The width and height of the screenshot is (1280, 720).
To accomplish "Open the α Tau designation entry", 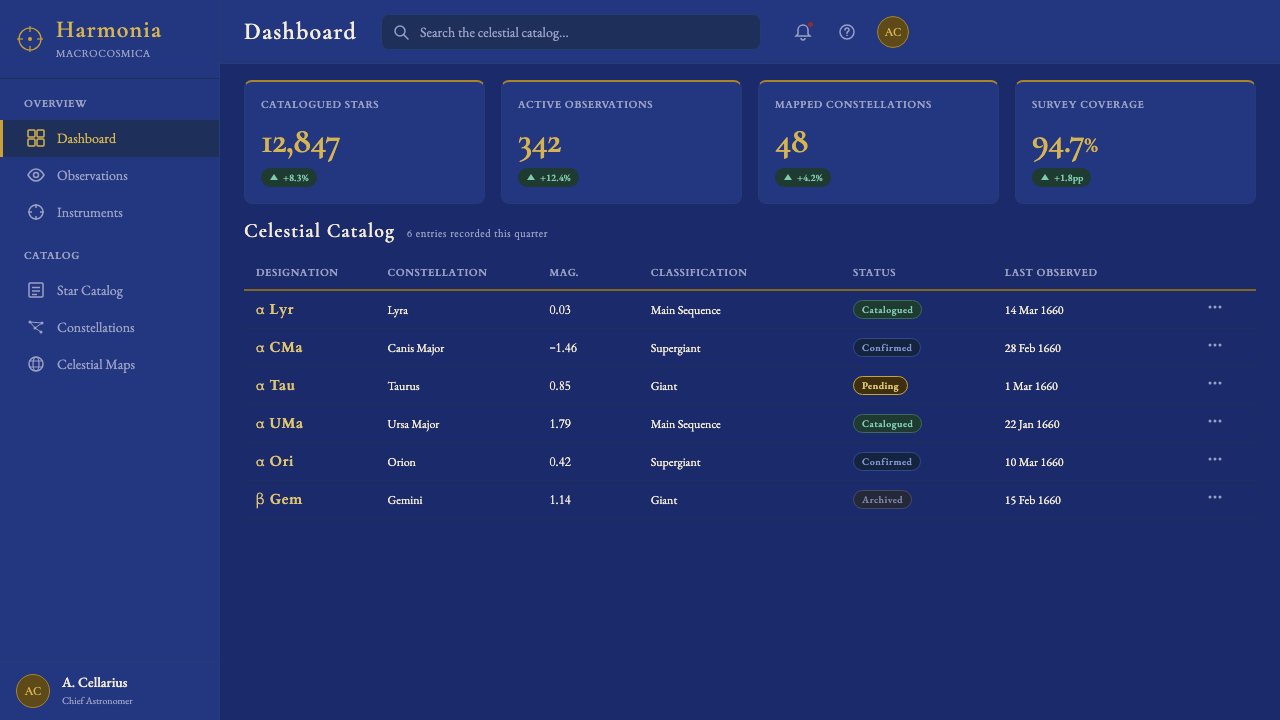I will coord(276,386).
